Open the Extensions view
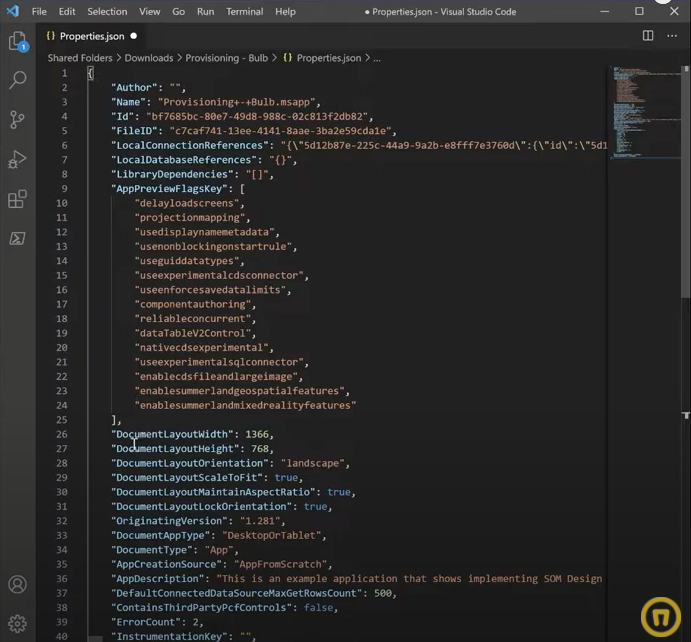This screenshot has height=642, width=691. pos(17,199)
